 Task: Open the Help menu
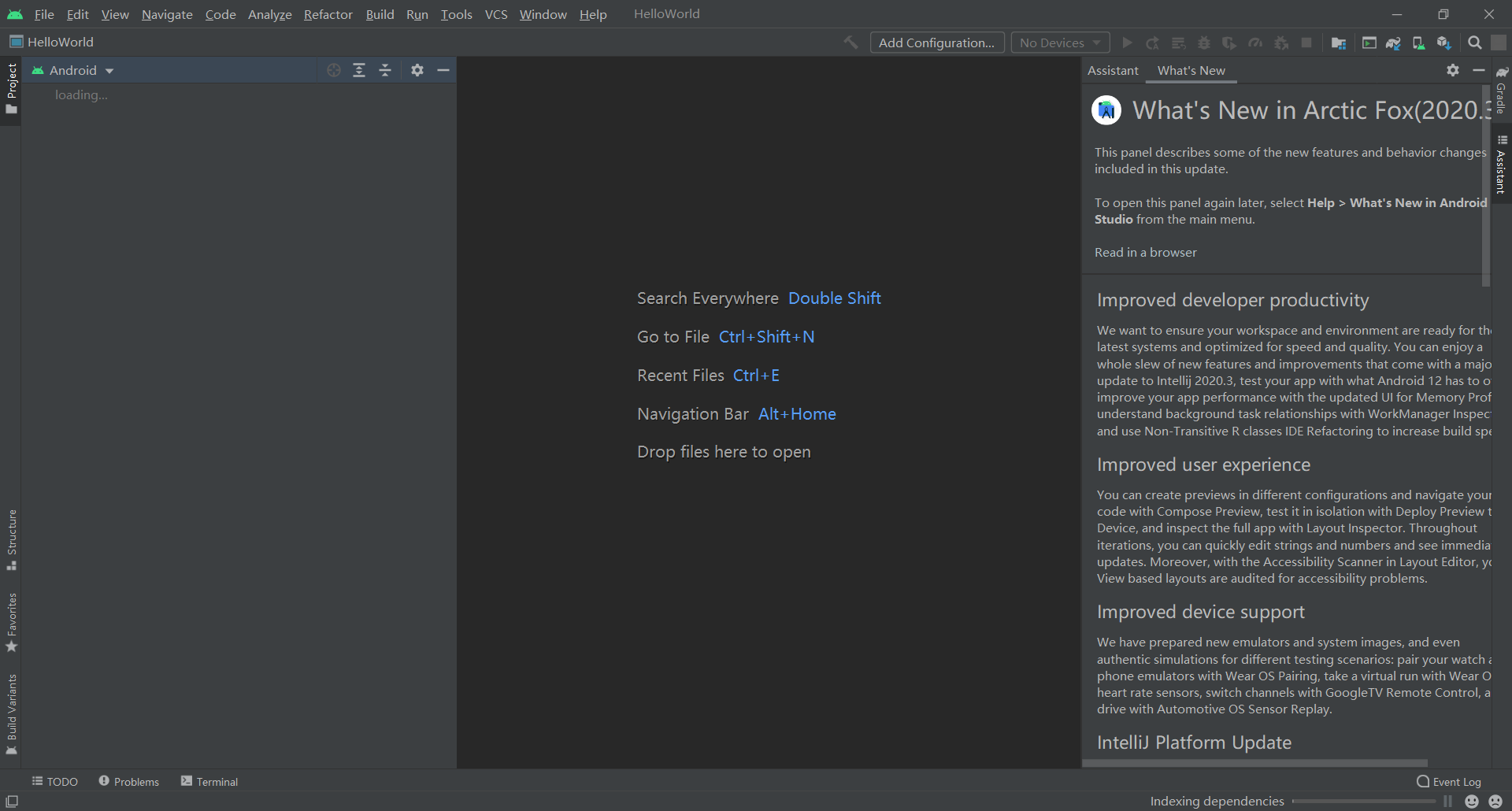click(593, 14)
